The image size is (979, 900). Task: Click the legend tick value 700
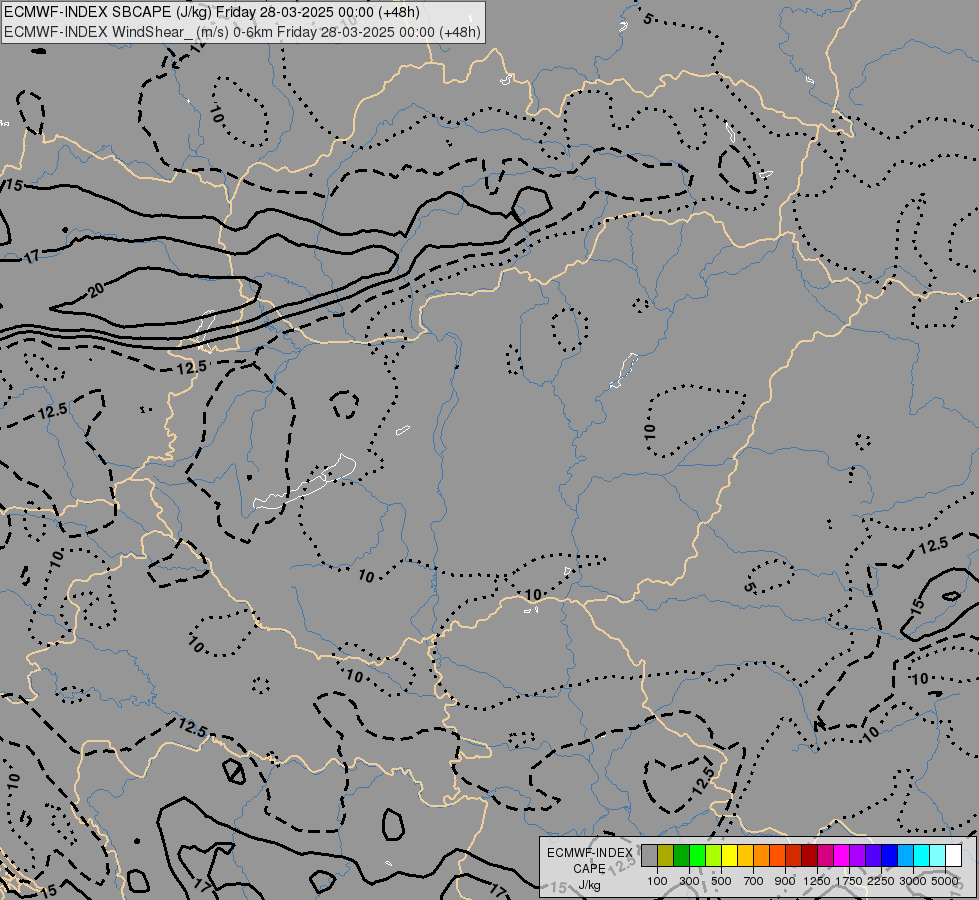(x=754, y=881)
